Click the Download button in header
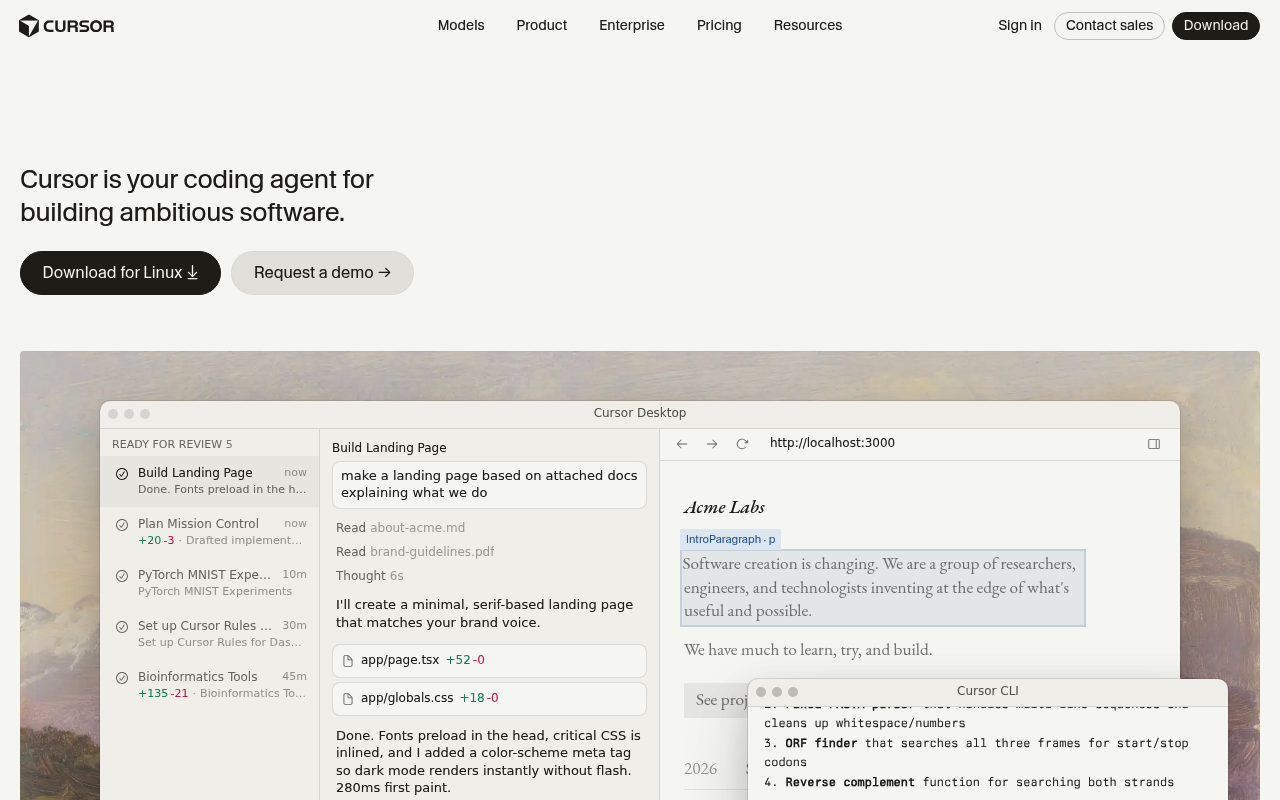The width and height of the screenshot is (1280, 800). (x=1216, y=26)
